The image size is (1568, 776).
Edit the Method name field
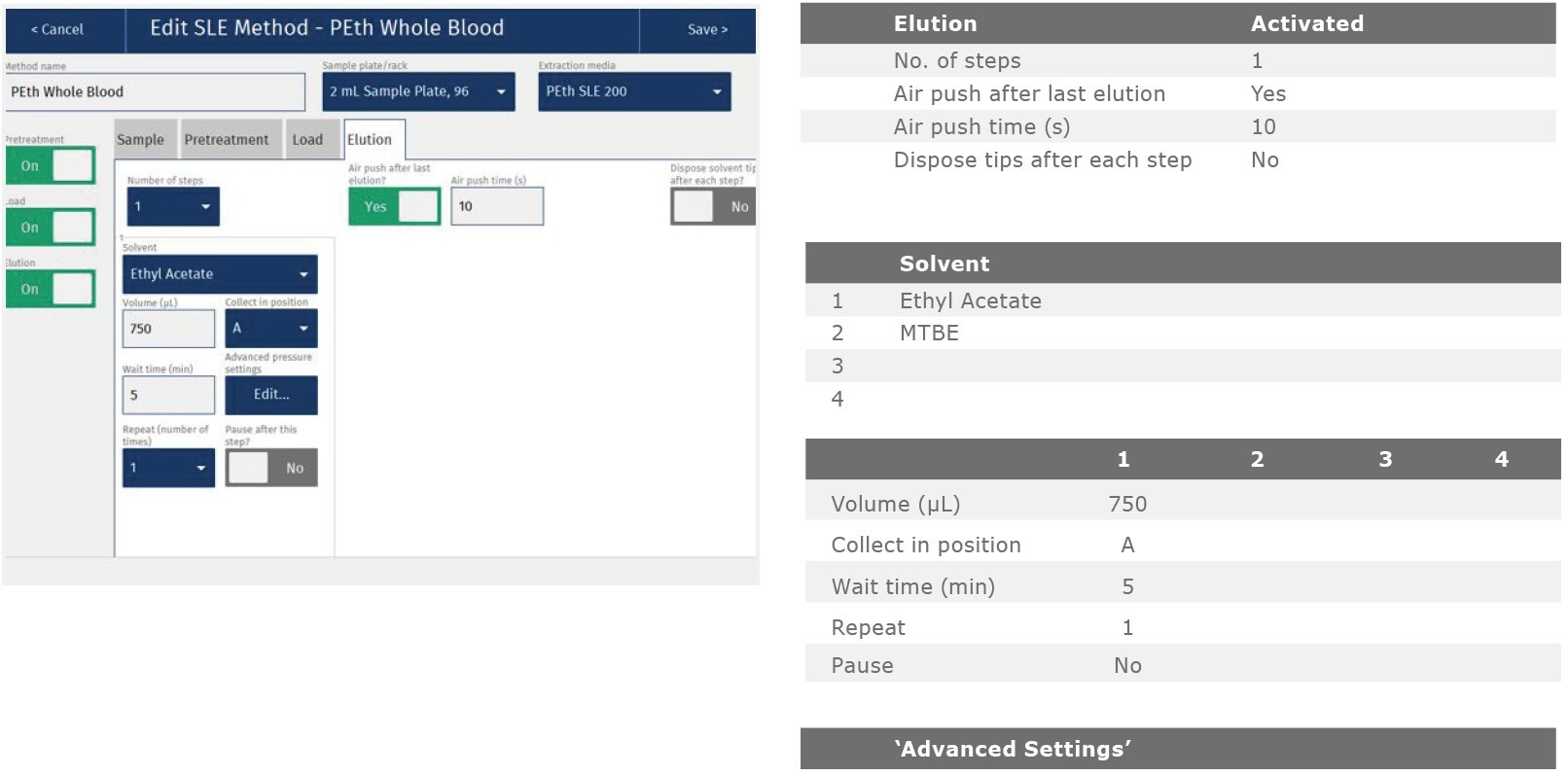click(x=154, y=92)
